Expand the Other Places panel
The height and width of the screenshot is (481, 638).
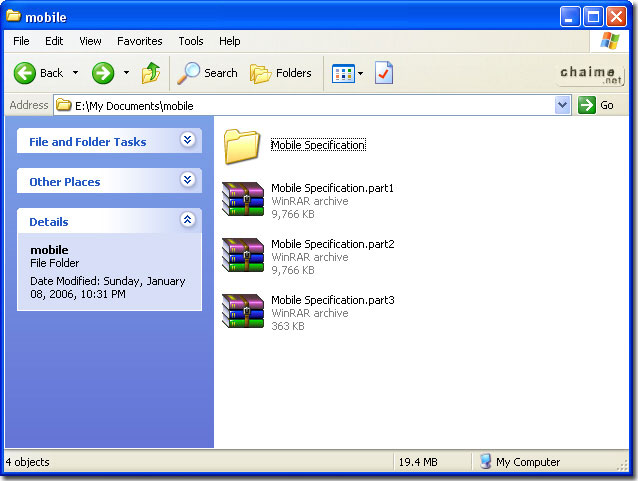(187, 181)
